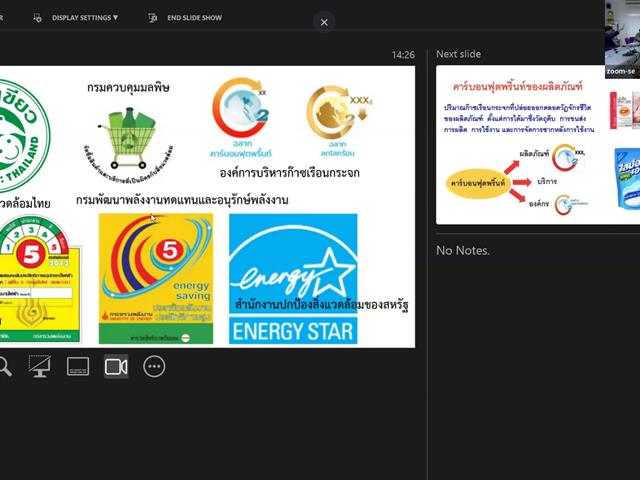640x480 pixels.
Task: Click the text องค์การบริหารก๊าซเรือนกระจก
Action: (x=290, y=173)
